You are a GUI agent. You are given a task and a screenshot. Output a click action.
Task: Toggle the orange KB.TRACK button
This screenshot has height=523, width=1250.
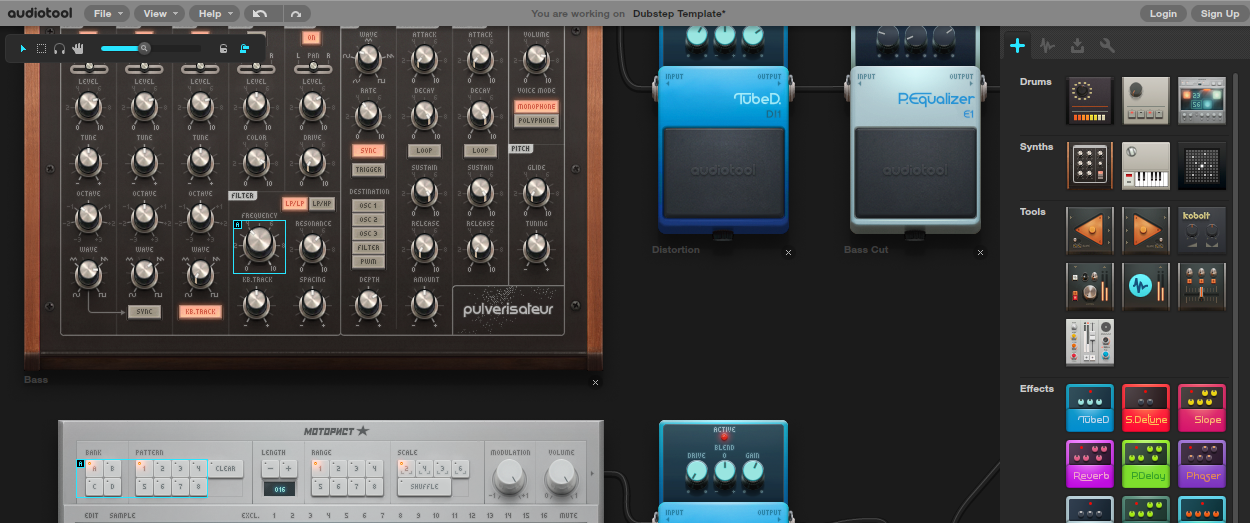(x=200, y=311)
